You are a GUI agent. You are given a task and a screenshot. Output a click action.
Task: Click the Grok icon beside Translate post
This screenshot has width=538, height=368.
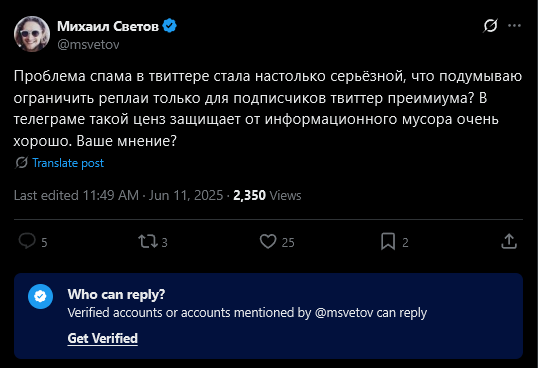pyautogui.click(x=21, y=163)
